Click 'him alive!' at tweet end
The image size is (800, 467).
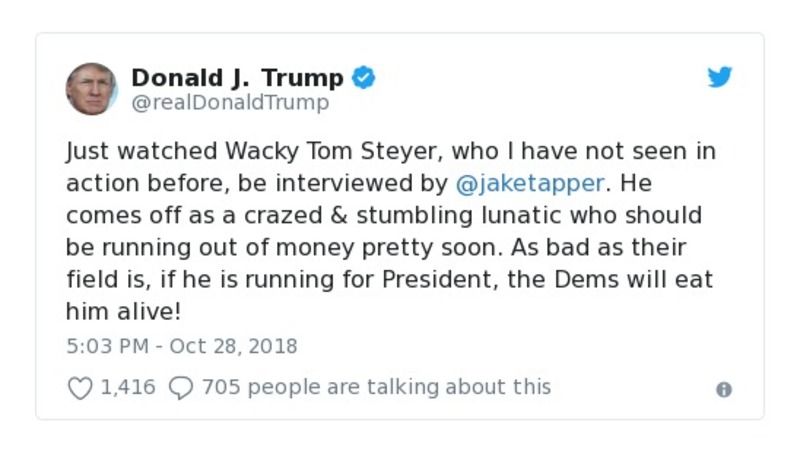click(x=123, y=311)
